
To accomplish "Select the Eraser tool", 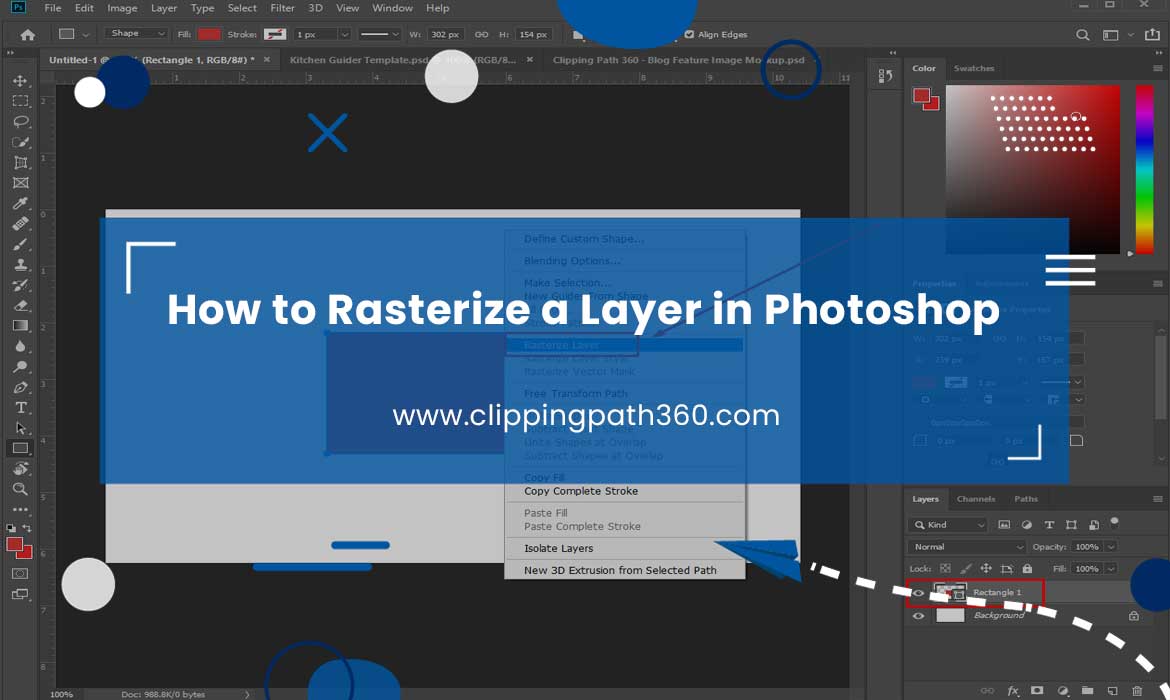I will pos(20,305).
